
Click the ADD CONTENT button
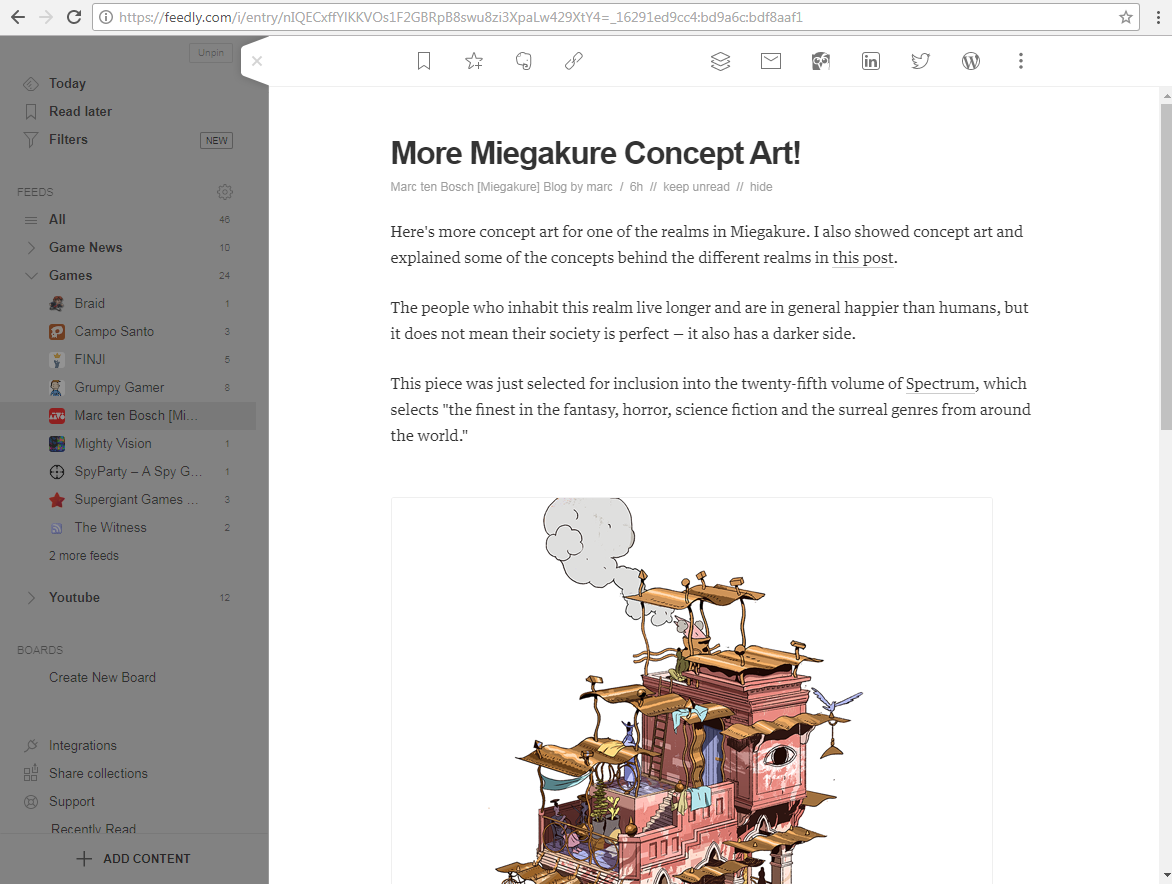[135, 859]
